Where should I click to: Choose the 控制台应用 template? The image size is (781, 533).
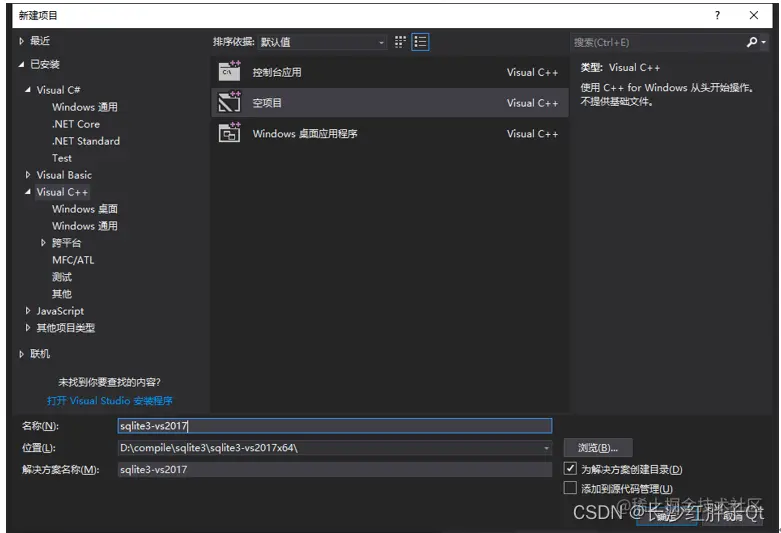tap(390, 72)
